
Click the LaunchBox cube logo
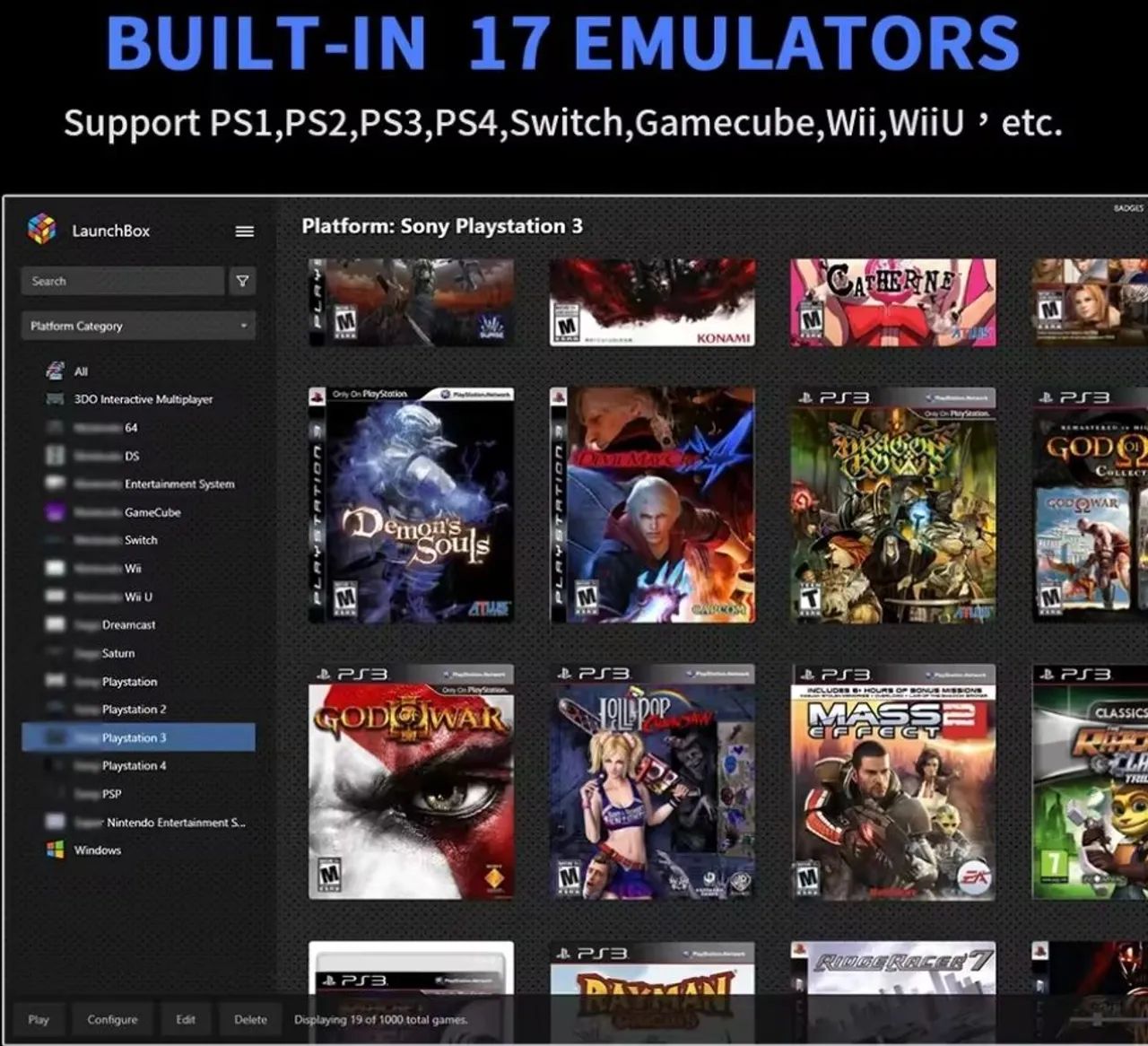41,230
